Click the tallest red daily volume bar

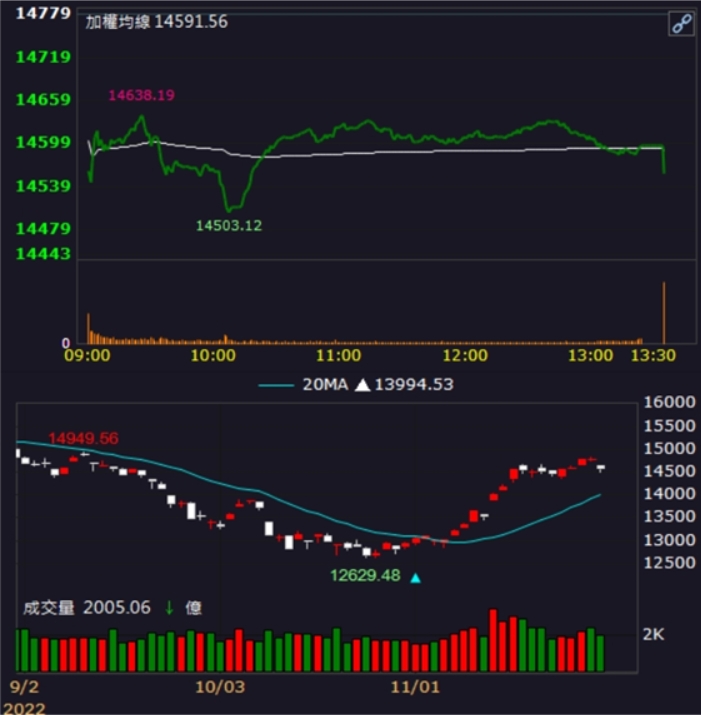493,640
